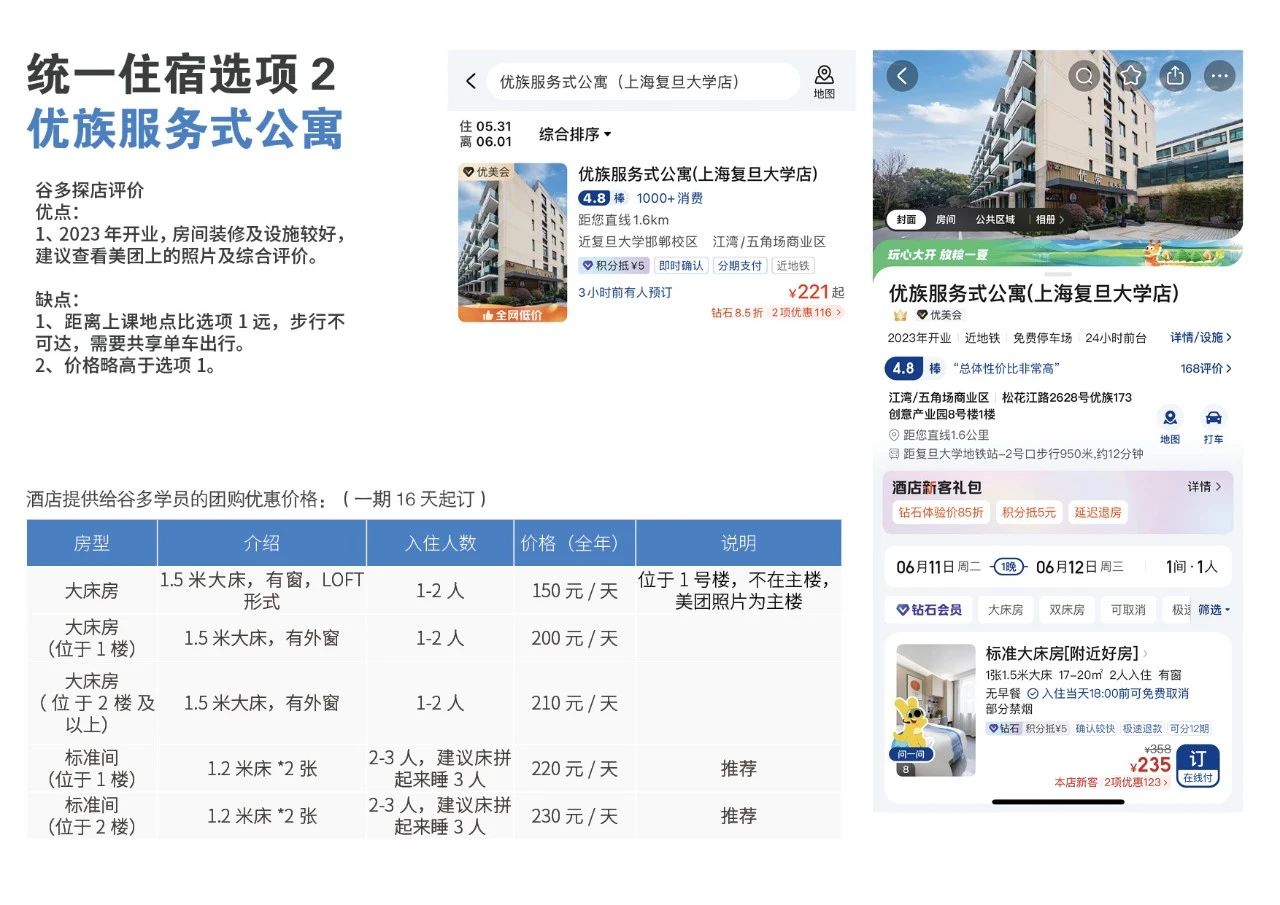The image size is (1280, 905).
Task: Tap the 4.8 棒 rating badge in the search result
Action: click(x=602, y=198)
